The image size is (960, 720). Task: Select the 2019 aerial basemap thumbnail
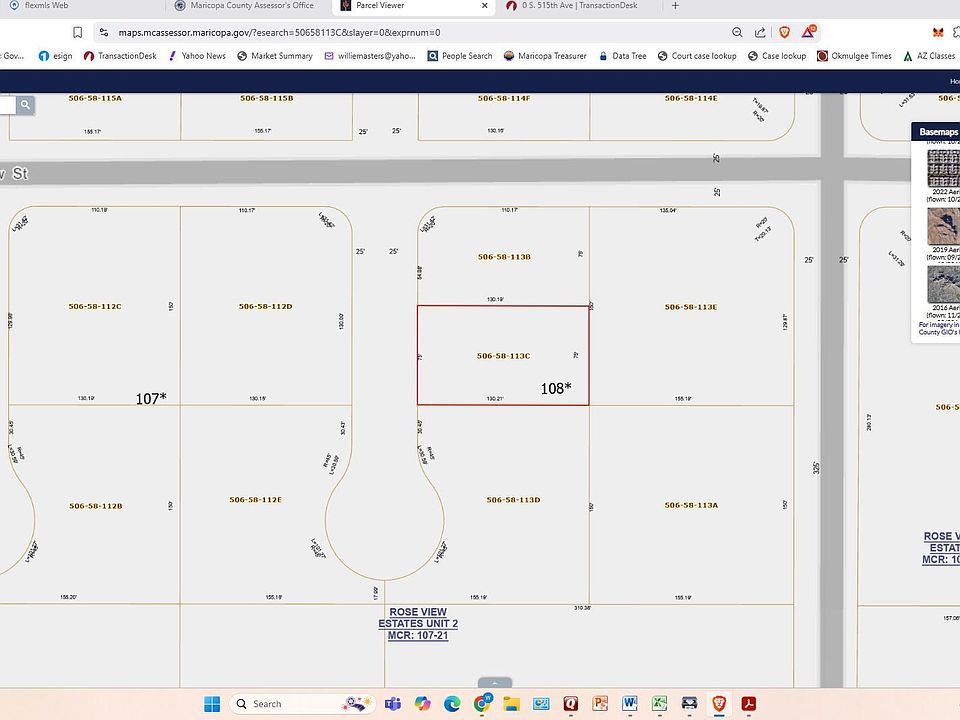click(943, 227)
